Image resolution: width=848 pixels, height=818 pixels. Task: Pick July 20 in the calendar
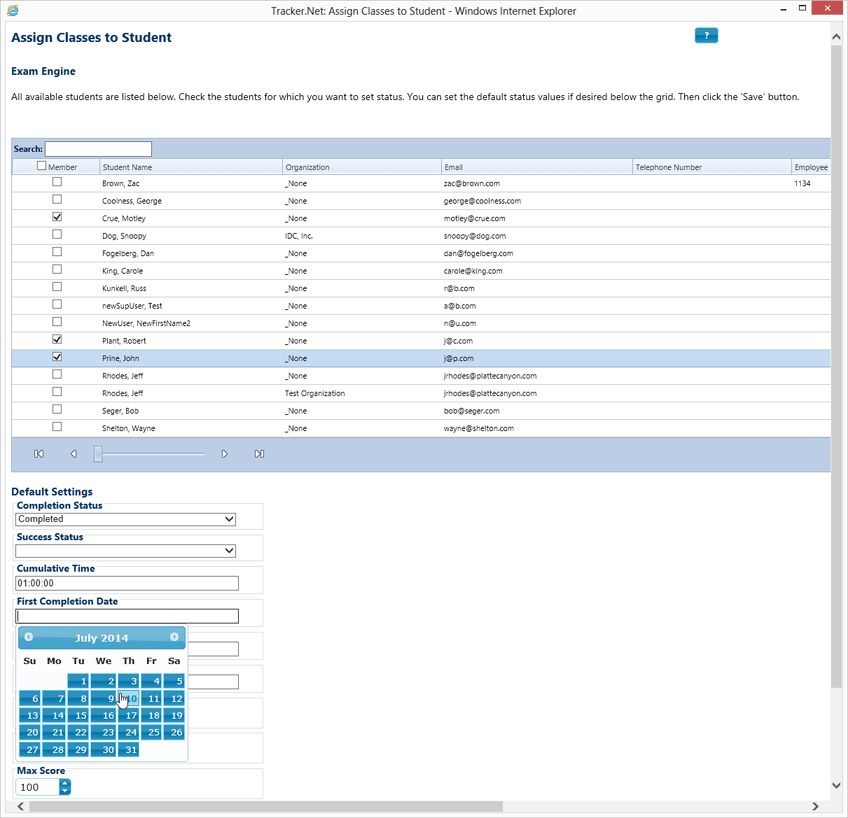tap(30, 732)
